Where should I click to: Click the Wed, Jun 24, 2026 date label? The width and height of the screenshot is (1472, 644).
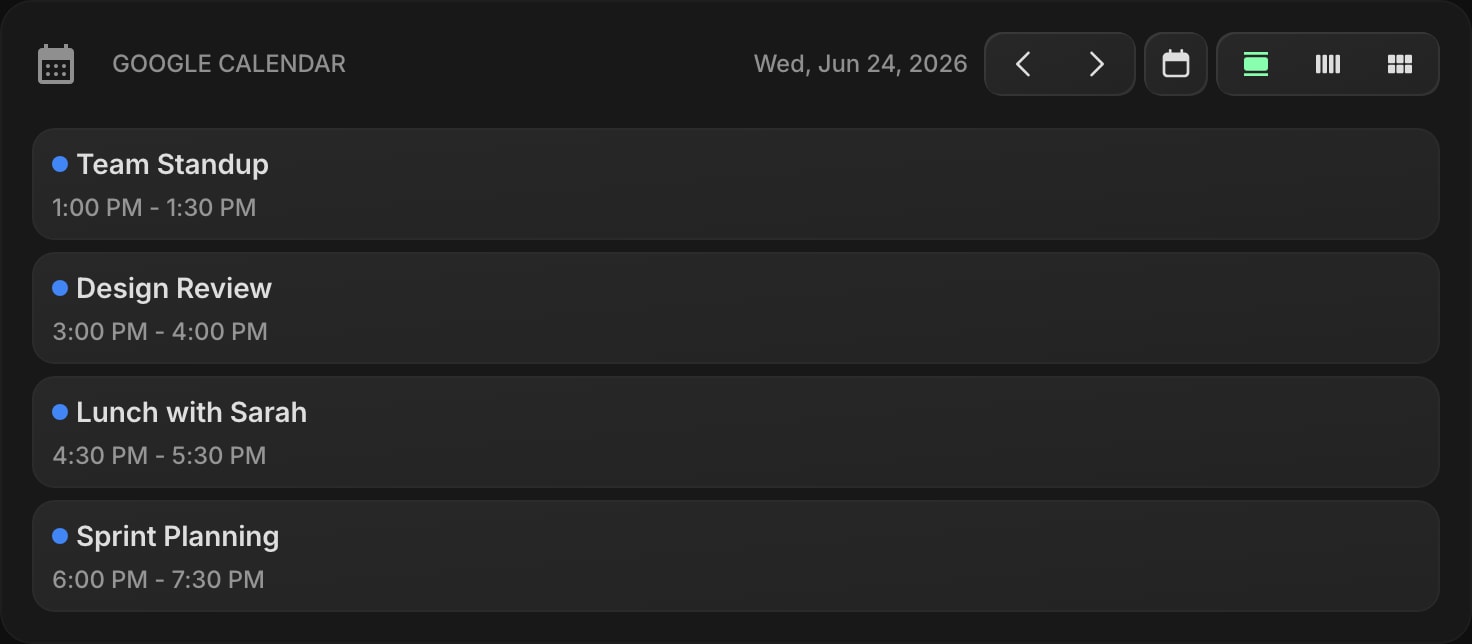click(860, 64)
